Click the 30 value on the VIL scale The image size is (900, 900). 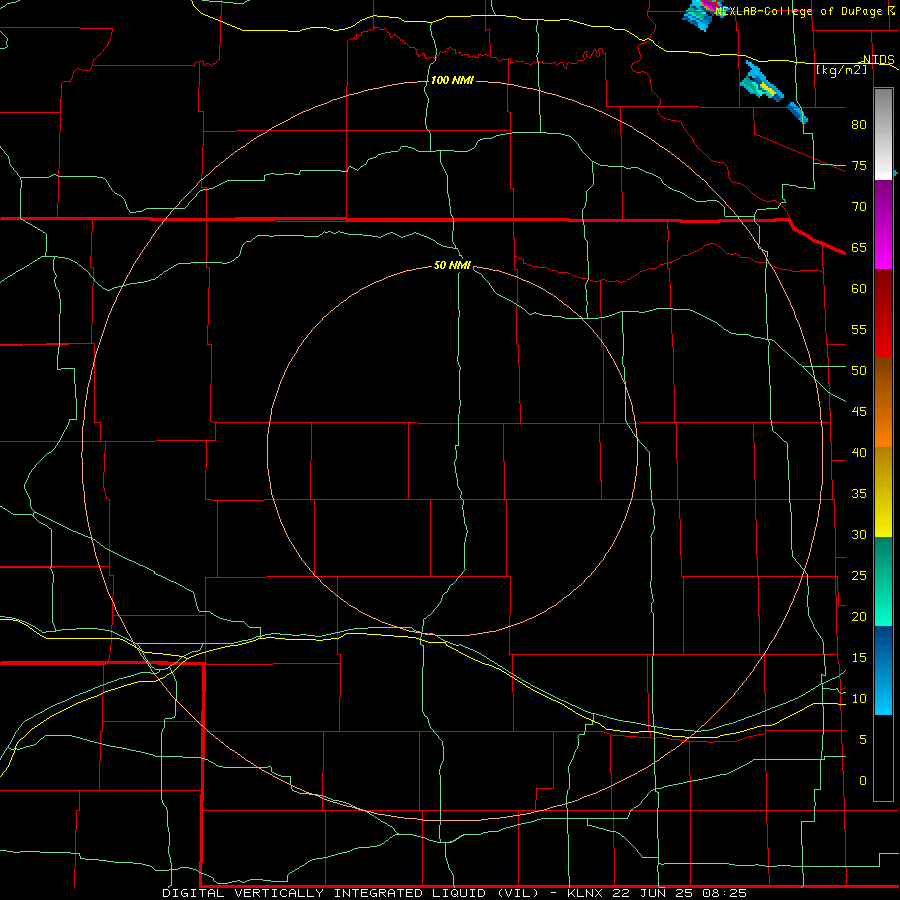[x=859, y=535]
